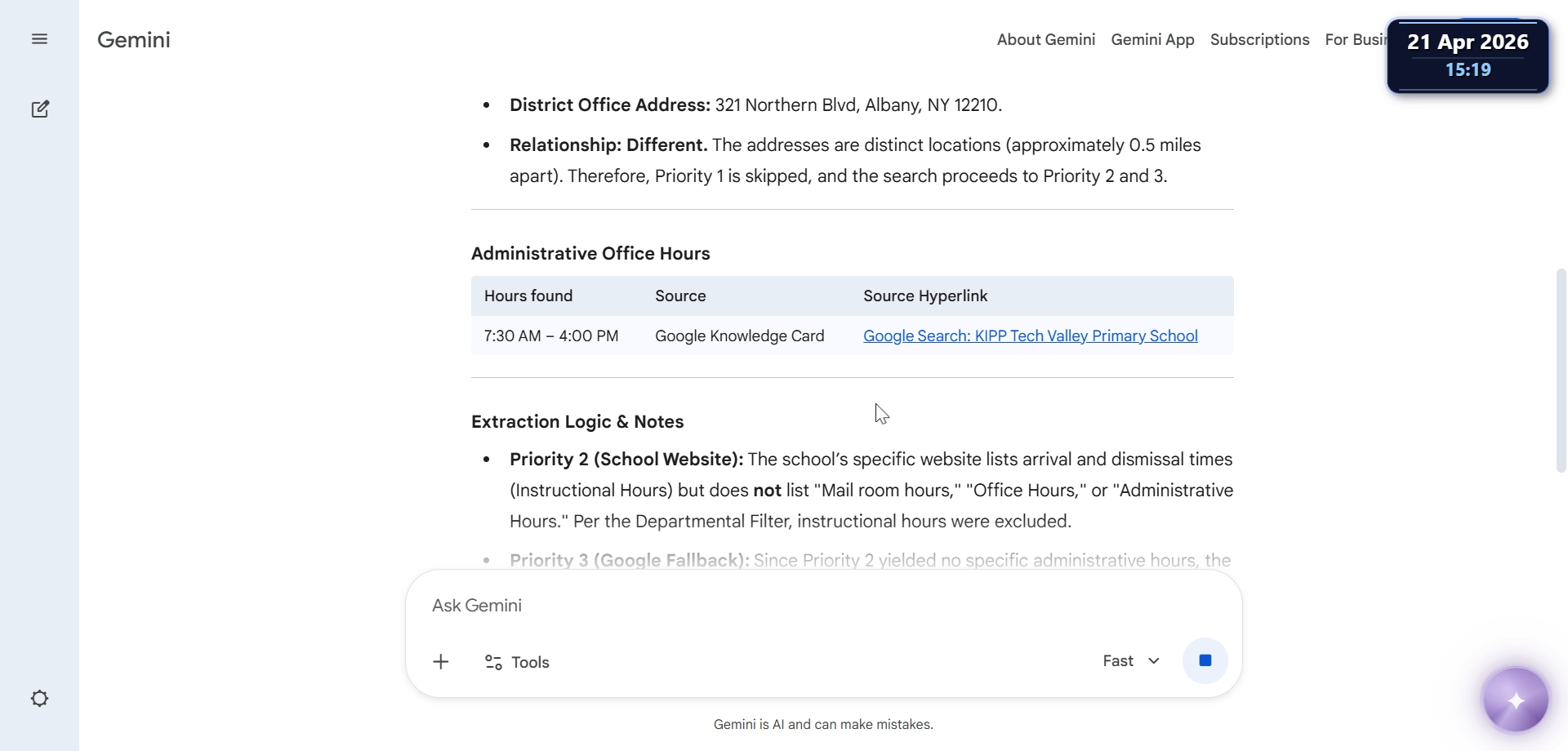
Task: Click 'District Office Address:' label text
Action: coord(610,105)
